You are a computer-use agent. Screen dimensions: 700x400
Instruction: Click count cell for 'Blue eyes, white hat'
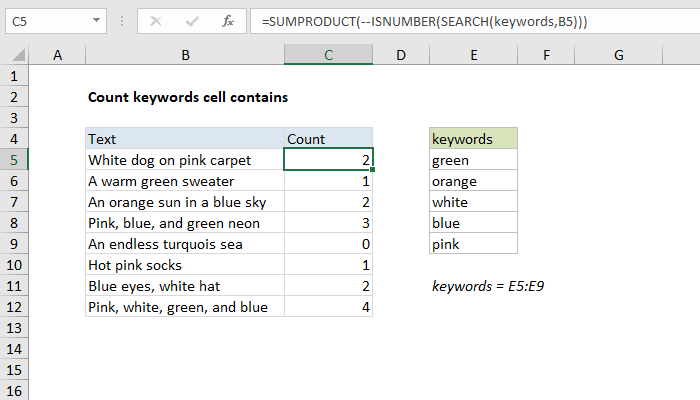point(328,286)
